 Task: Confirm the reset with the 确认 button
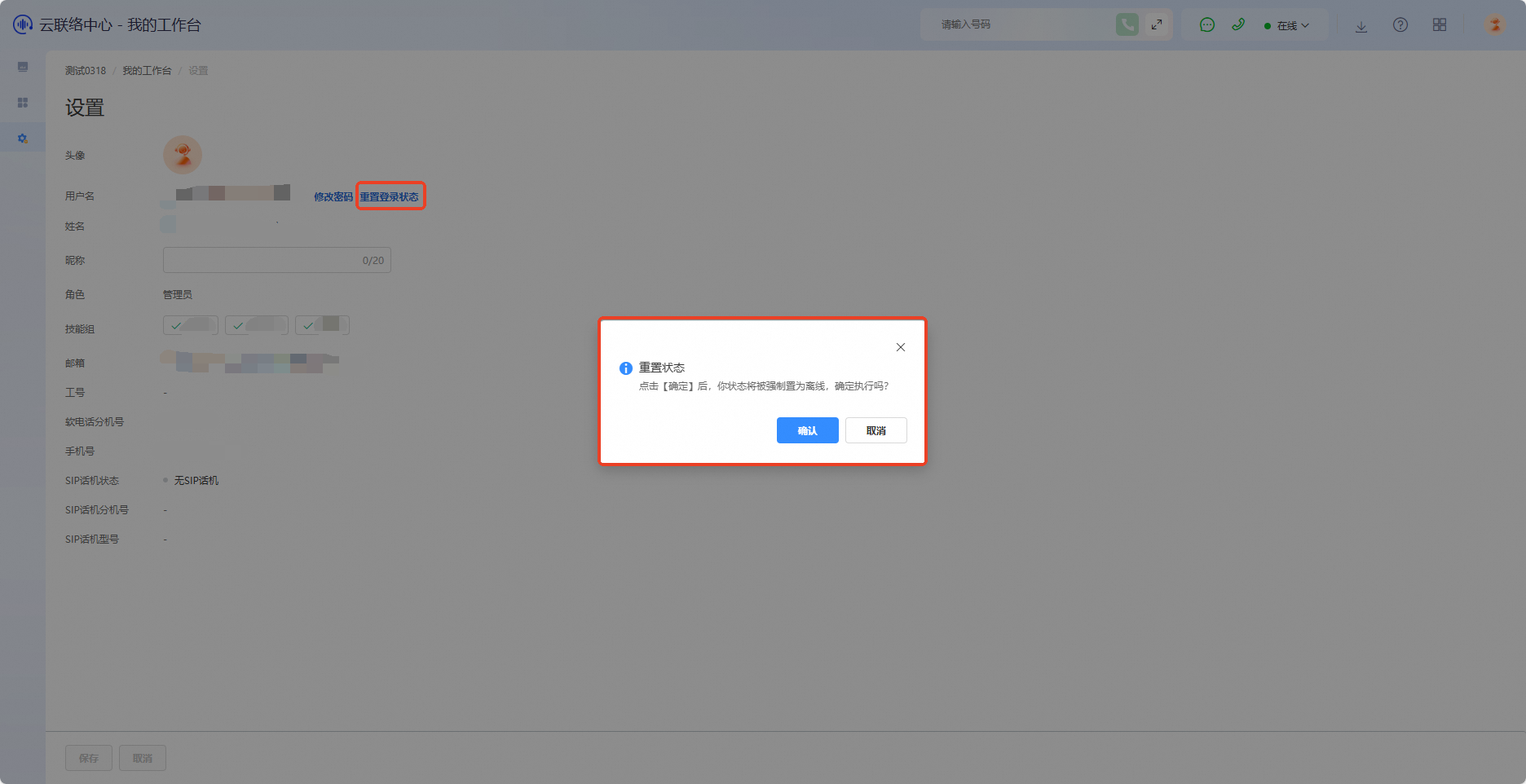808,430
